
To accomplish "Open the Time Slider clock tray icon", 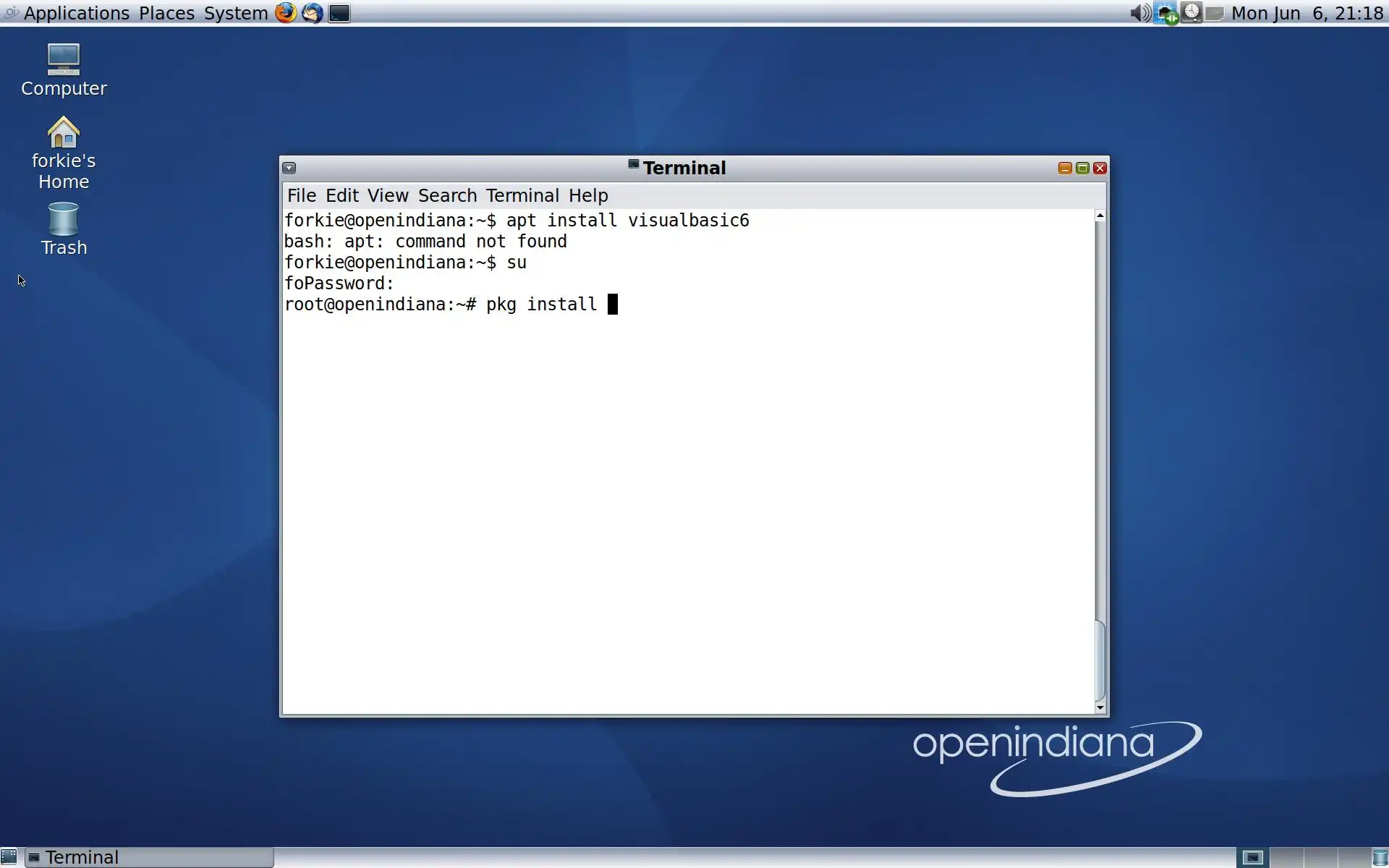I will coord(1192,13).
